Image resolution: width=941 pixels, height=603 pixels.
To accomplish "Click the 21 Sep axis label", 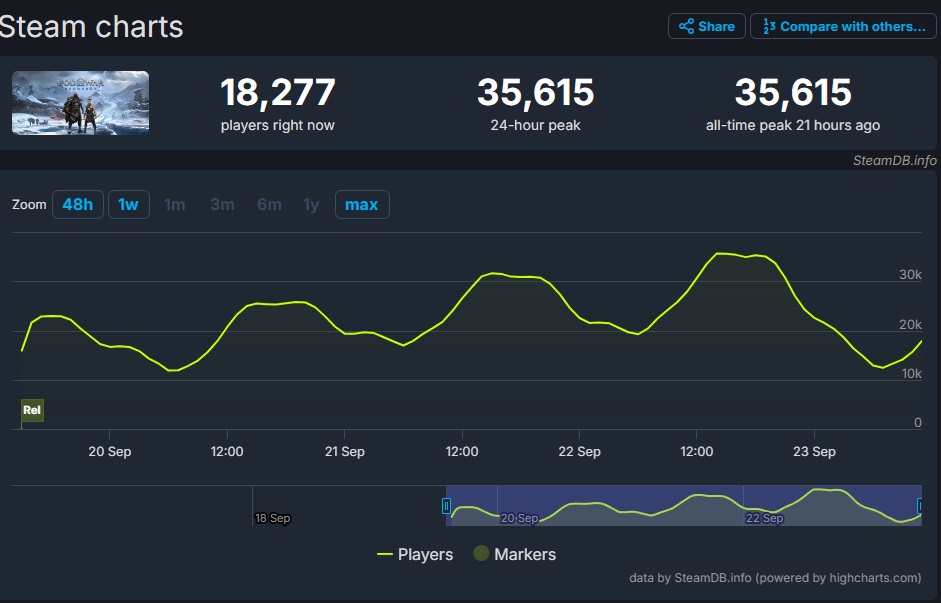I will [x=344, y=452].
